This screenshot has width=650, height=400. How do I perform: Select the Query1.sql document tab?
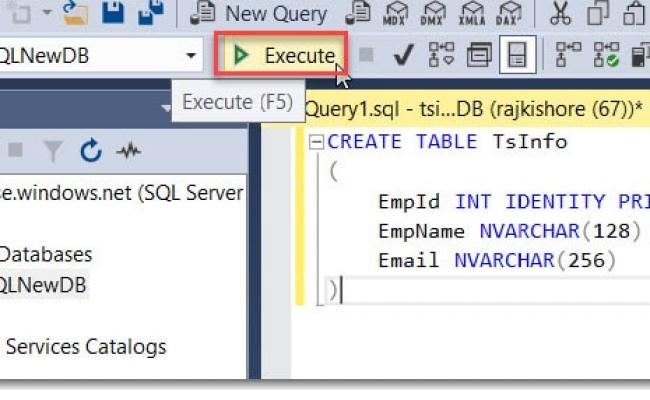point(474,109)
